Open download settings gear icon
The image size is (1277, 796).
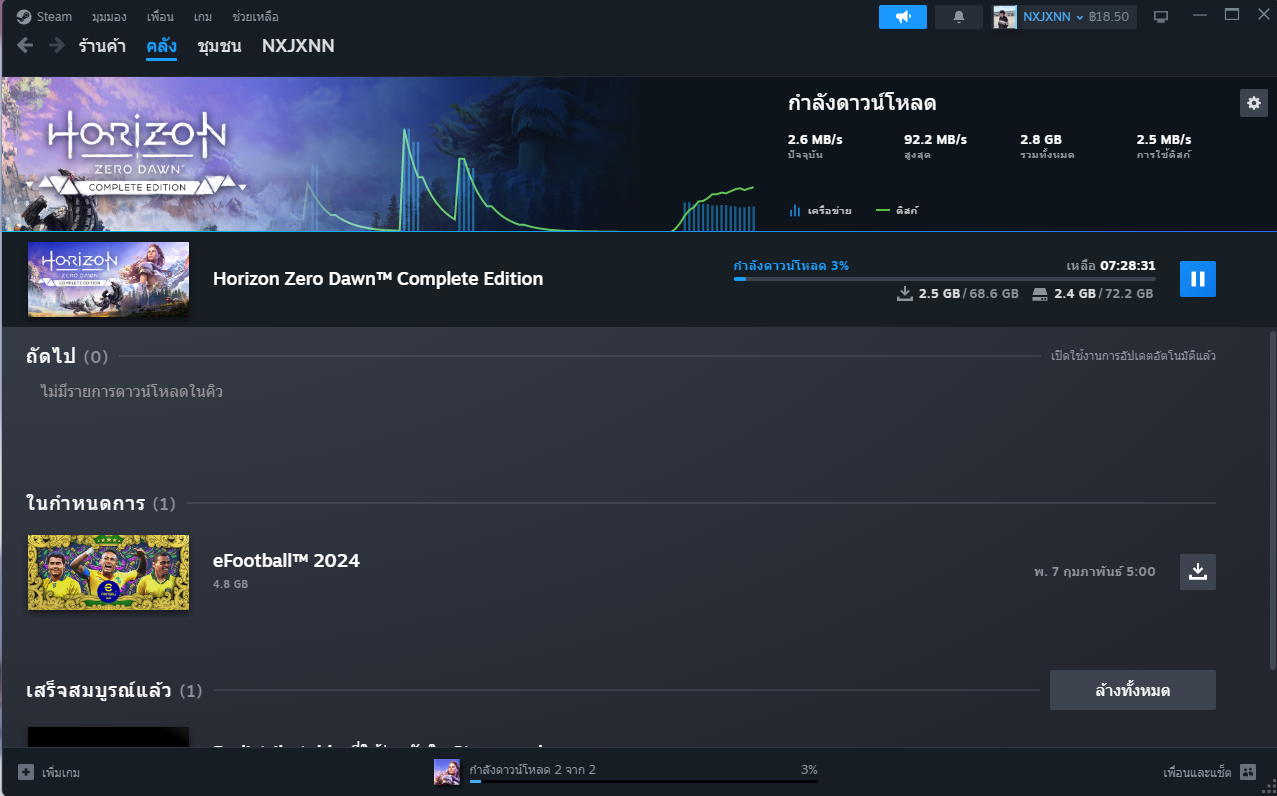click(x=1254, y=103)
